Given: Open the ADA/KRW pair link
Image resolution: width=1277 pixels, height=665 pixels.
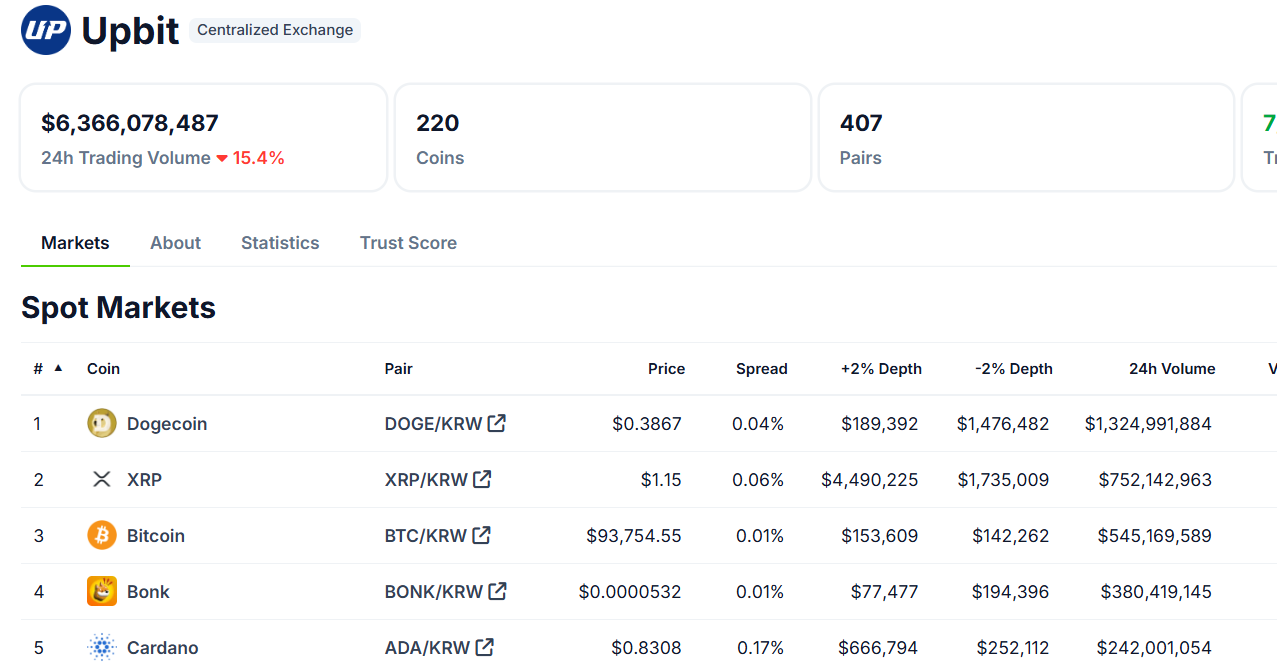Looking at the screenshot, I should 427,648.
